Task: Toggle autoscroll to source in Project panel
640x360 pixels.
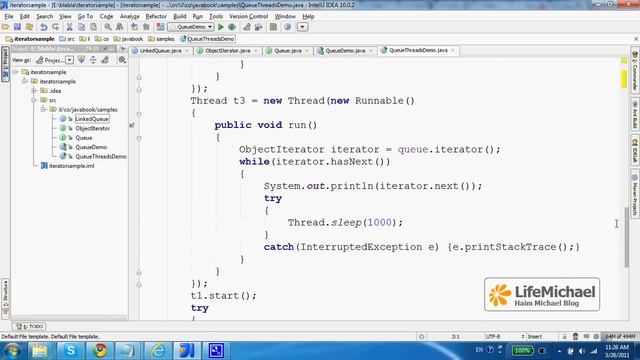Action: tap(81, 60)
